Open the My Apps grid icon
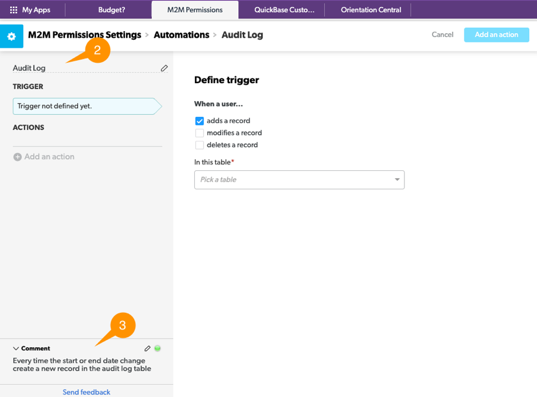The height and width of the screenshot is (397, 537). [13, 10]
